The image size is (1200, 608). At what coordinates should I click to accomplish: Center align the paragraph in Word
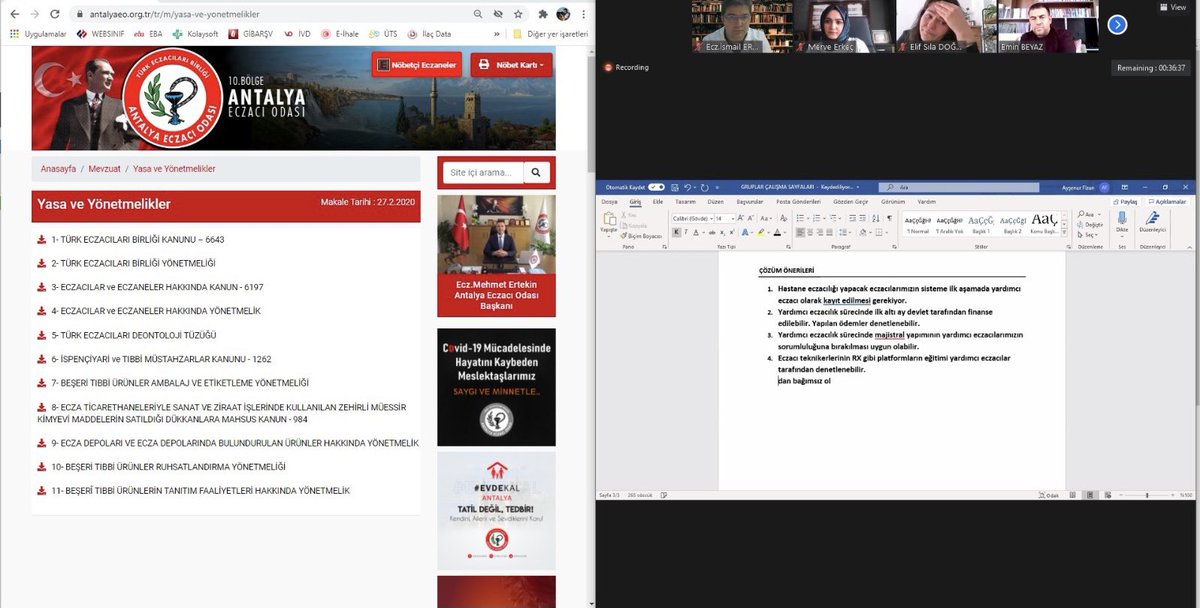tap(810, 232)
